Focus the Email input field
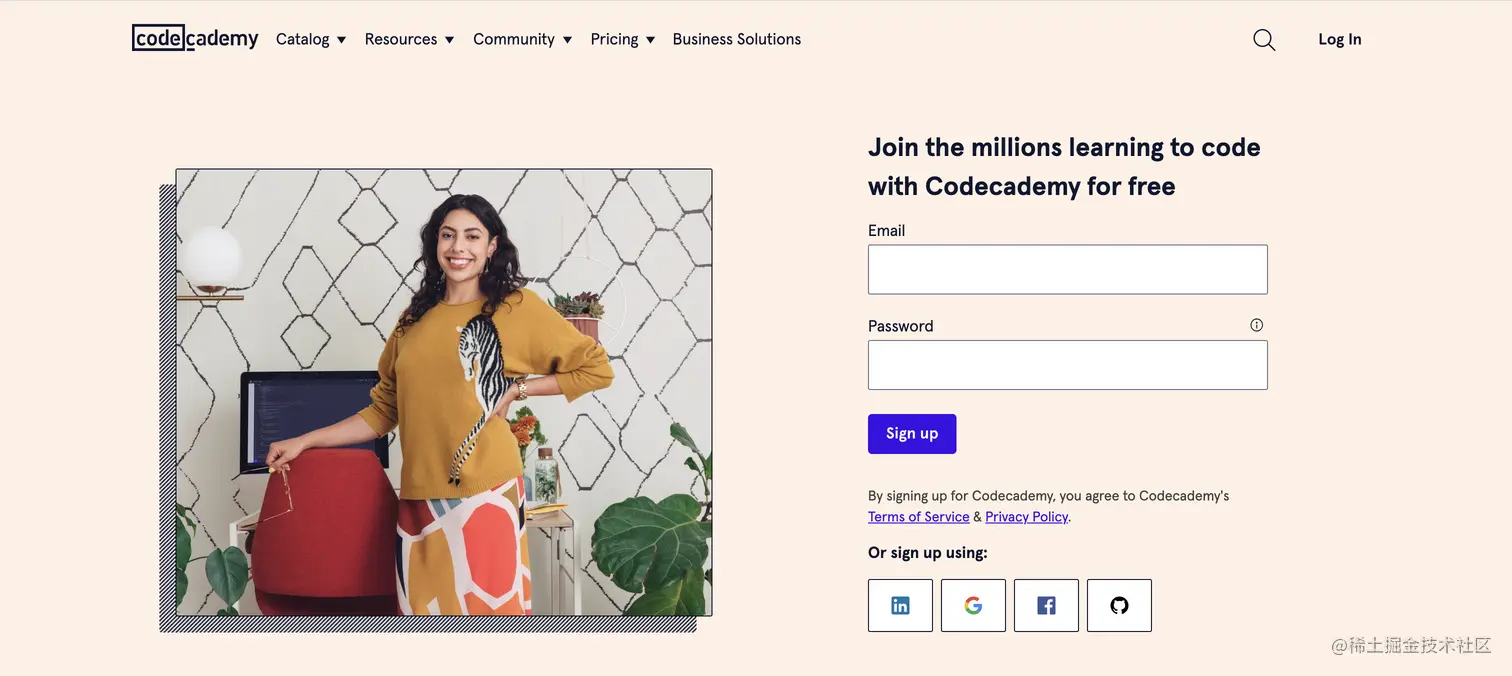1512x676 pixels. click(1067, 269)
